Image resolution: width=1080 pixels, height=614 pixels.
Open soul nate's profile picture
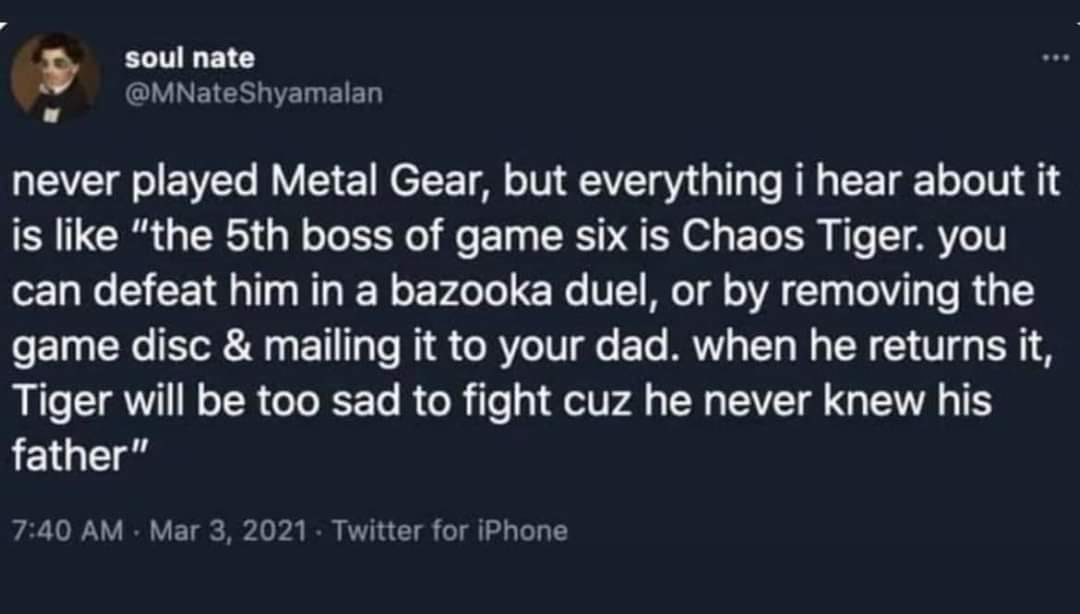pyautogui.click(x=54, y=77)
